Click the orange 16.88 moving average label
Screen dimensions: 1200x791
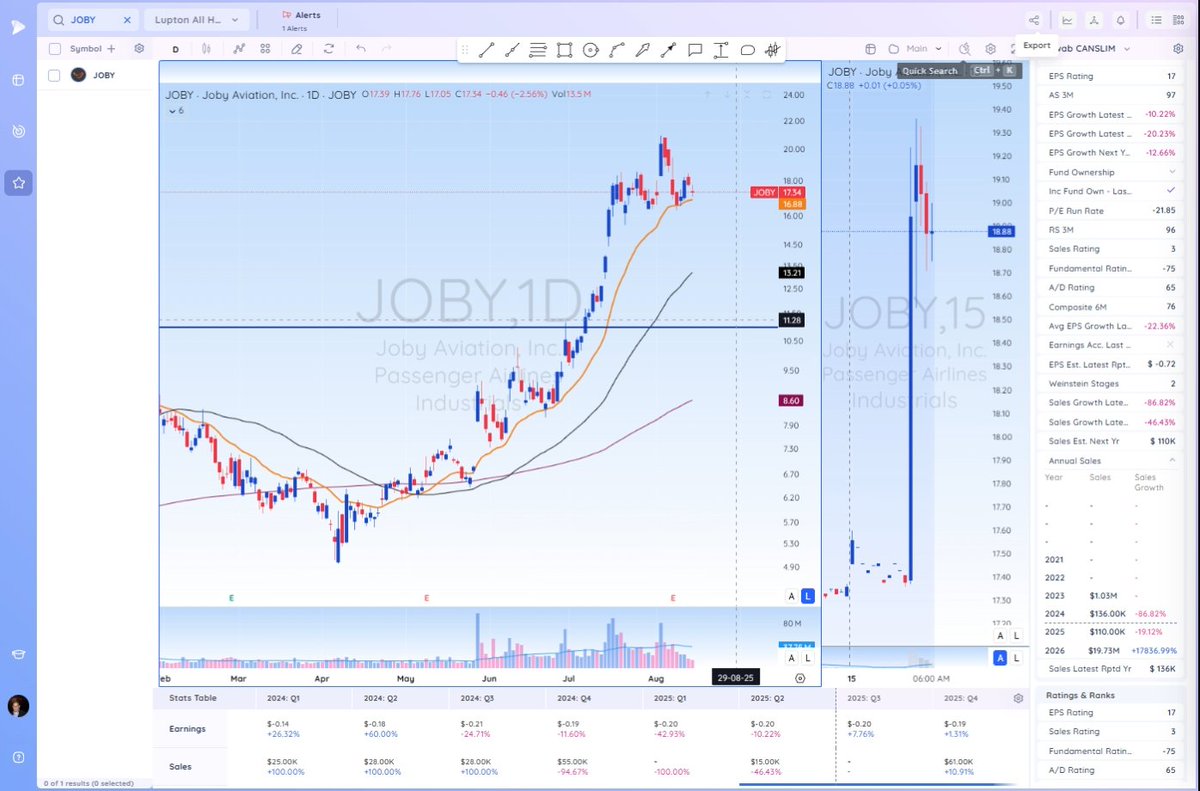pos(791,204)
